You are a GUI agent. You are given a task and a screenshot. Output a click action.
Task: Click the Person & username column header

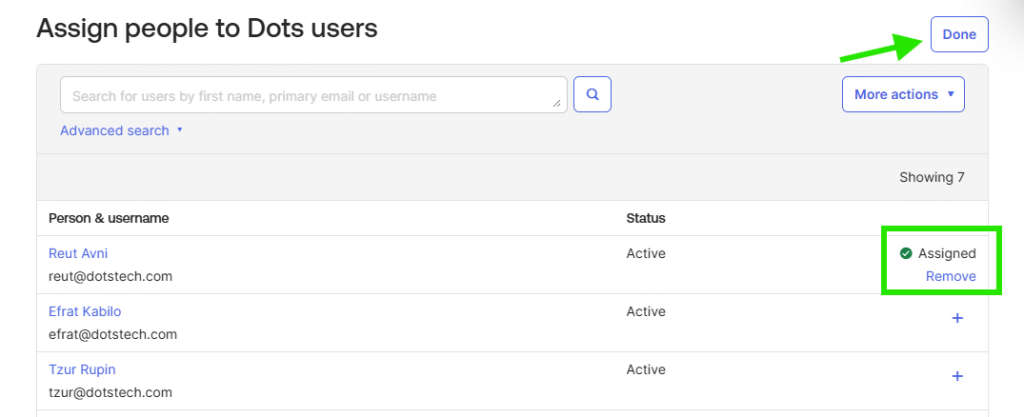(x=109, y=218)
